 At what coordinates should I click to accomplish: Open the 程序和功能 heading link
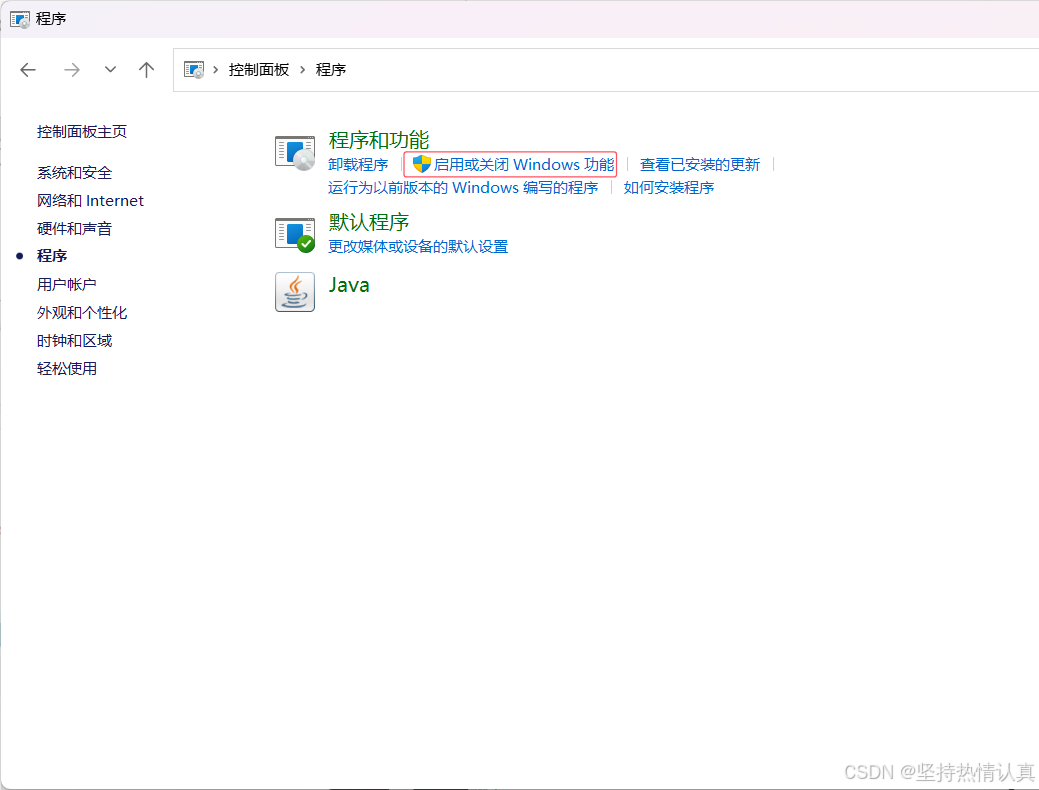coord(378,140)
